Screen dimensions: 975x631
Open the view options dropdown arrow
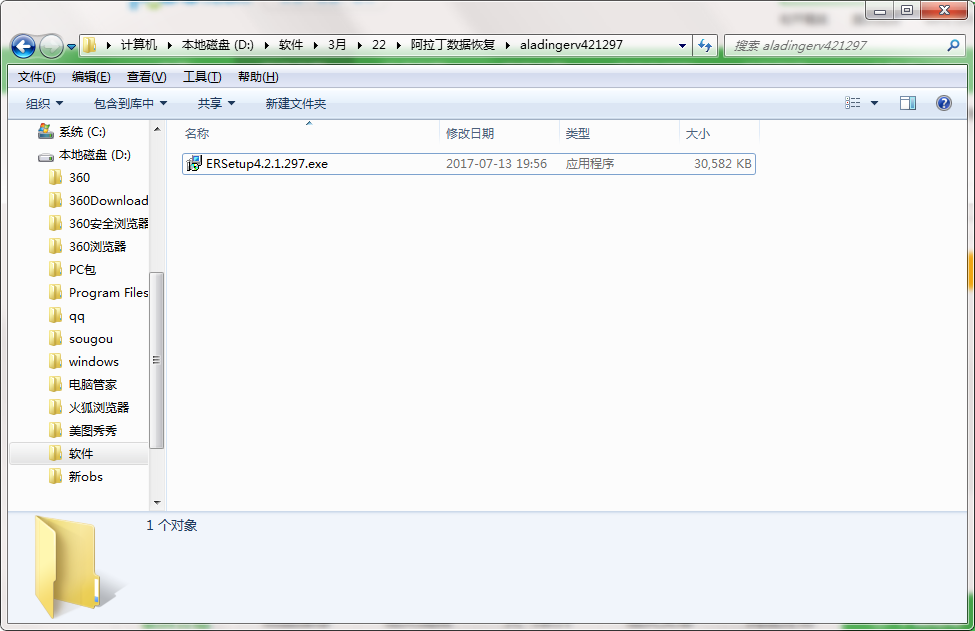tap(874, 103)
